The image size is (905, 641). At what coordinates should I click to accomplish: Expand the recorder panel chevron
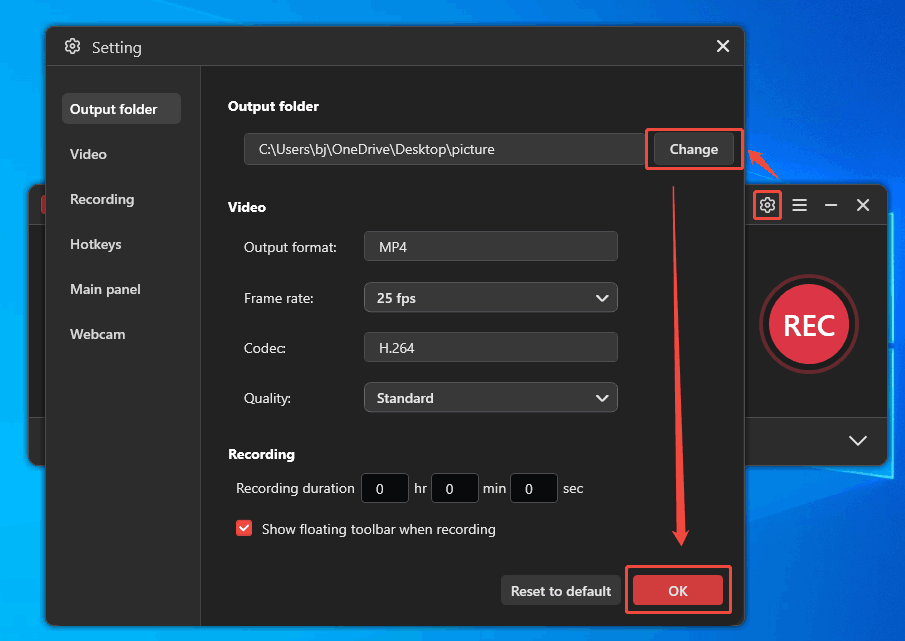click(x=857, y=441)
